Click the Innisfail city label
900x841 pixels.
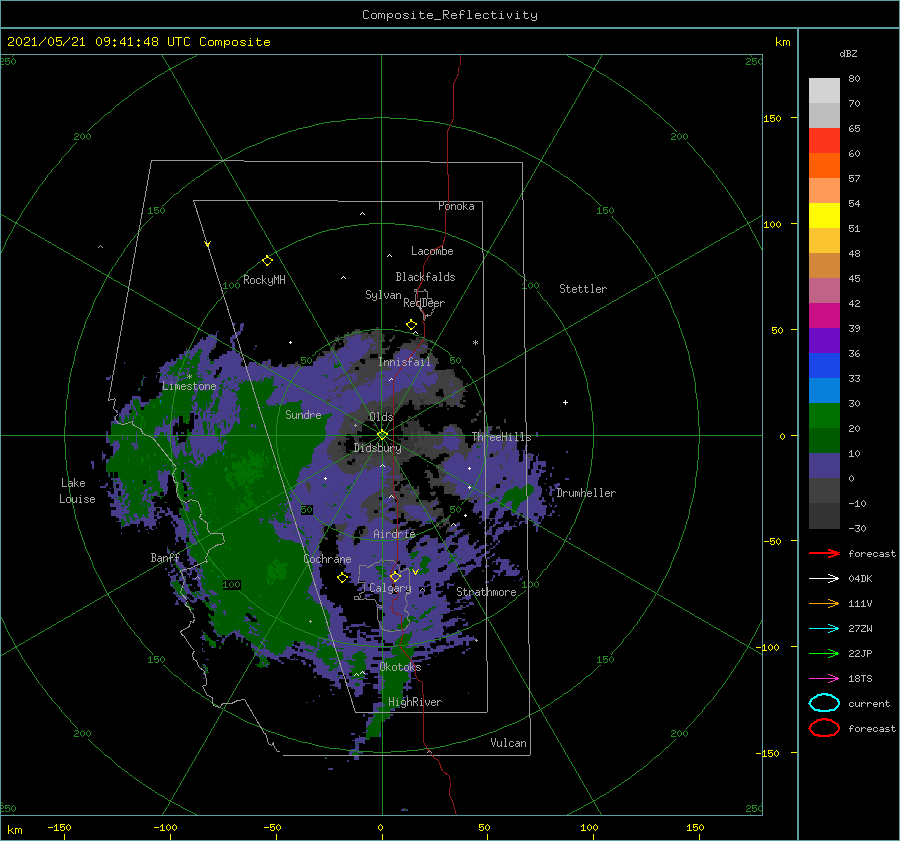coord(404,362)
